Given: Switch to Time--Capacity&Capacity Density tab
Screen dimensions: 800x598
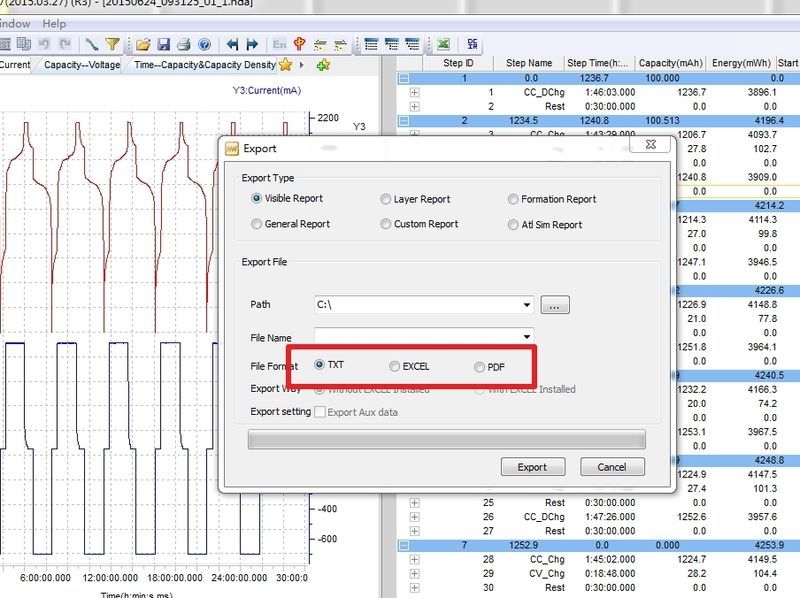Looking at the screenshot, I should pos(205,65).
